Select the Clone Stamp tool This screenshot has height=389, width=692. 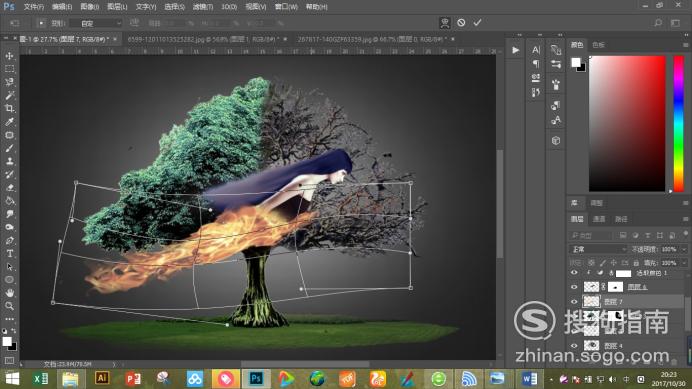click(x=9, y=162)
